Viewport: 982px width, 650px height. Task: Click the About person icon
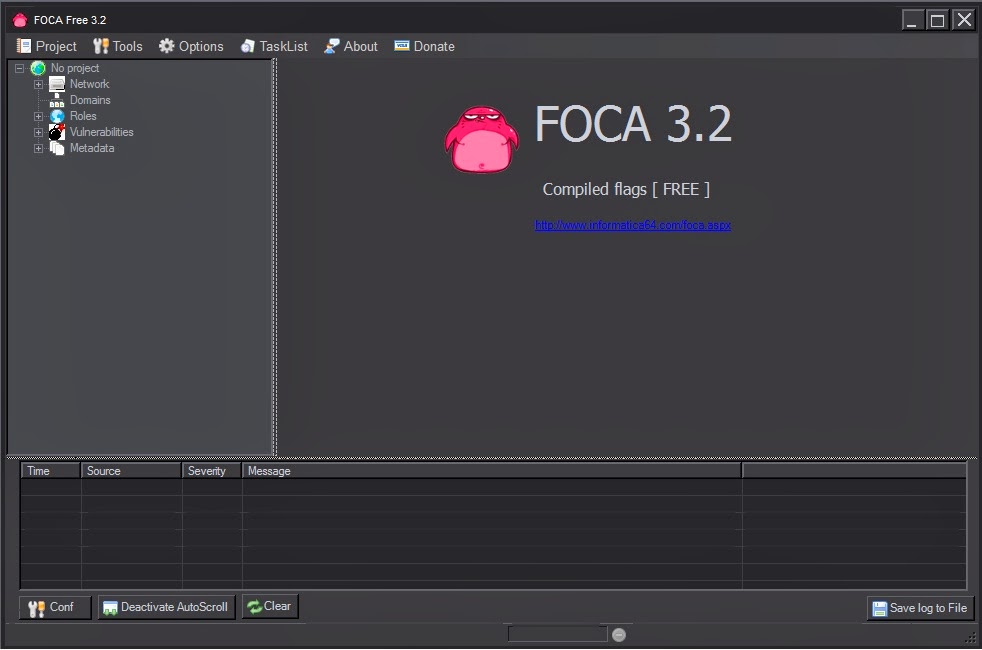[x=331, y=46]
